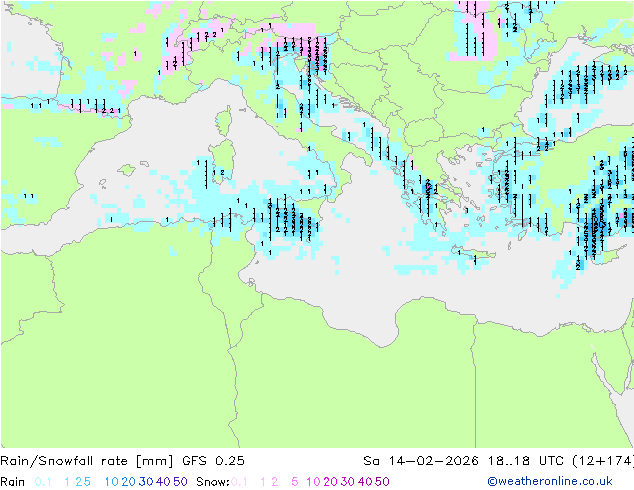Click rain legend value 50
The width and height of the screenshot is (634, 490).
click(180, 482)
